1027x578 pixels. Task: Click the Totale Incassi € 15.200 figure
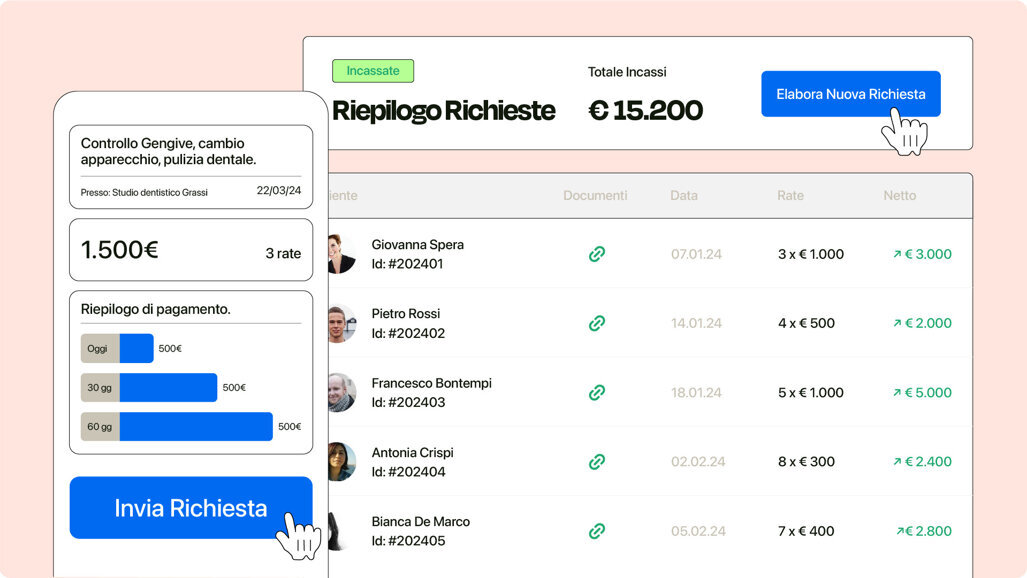coord(647,112)
